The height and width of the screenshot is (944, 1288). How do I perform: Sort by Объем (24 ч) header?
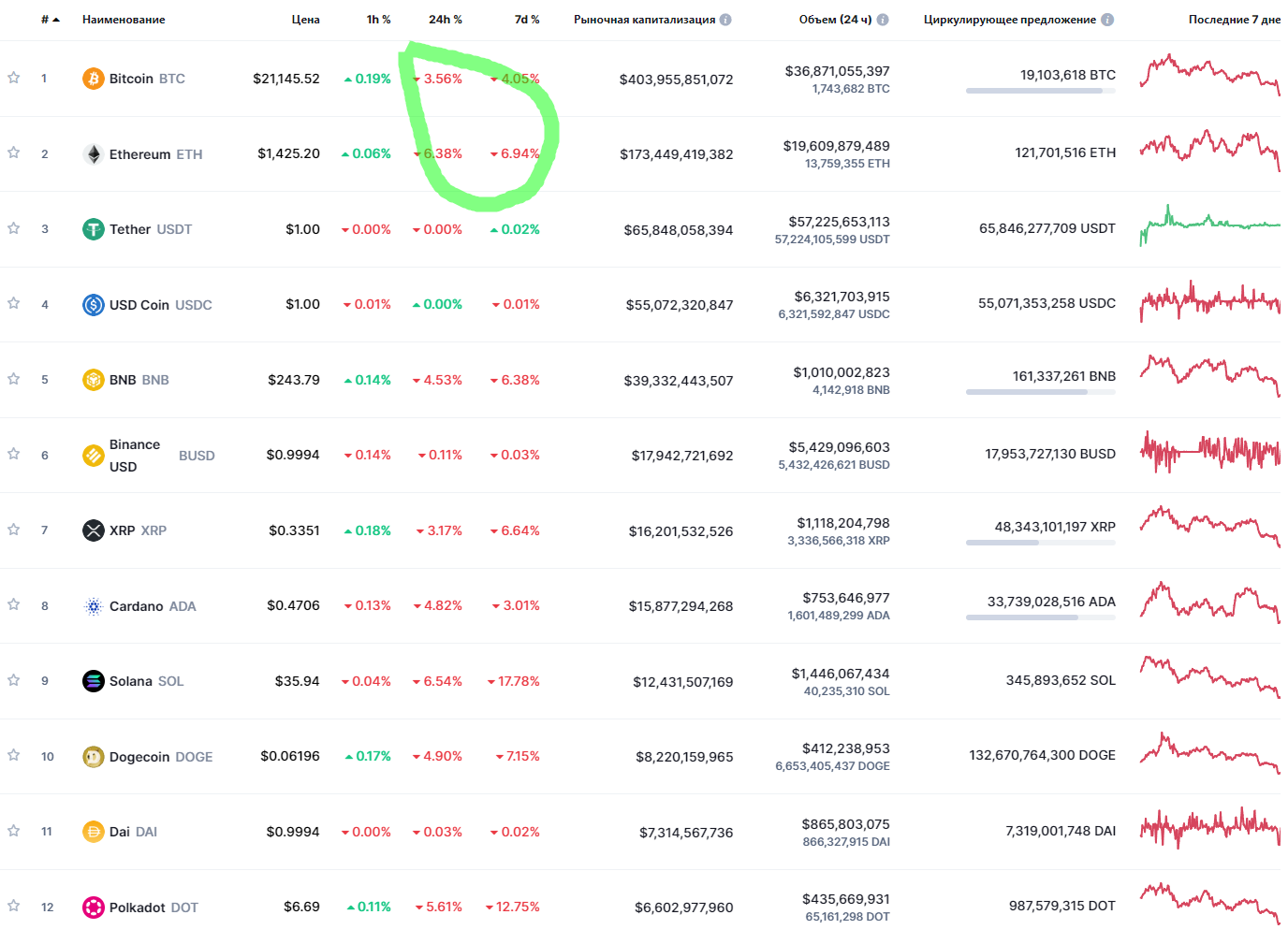(835, 20)
